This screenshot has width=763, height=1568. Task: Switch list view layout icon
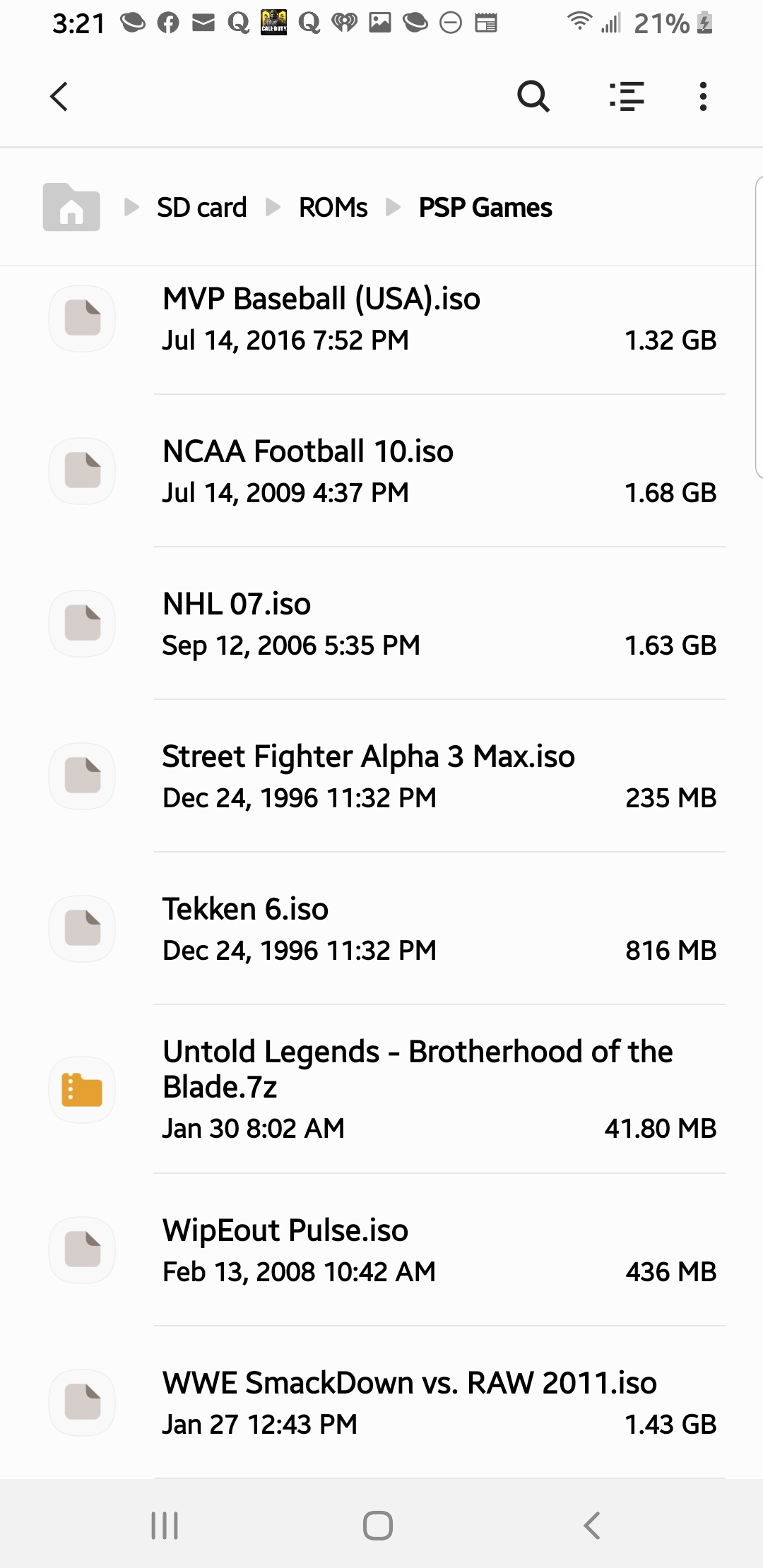[x=627, y=97]
